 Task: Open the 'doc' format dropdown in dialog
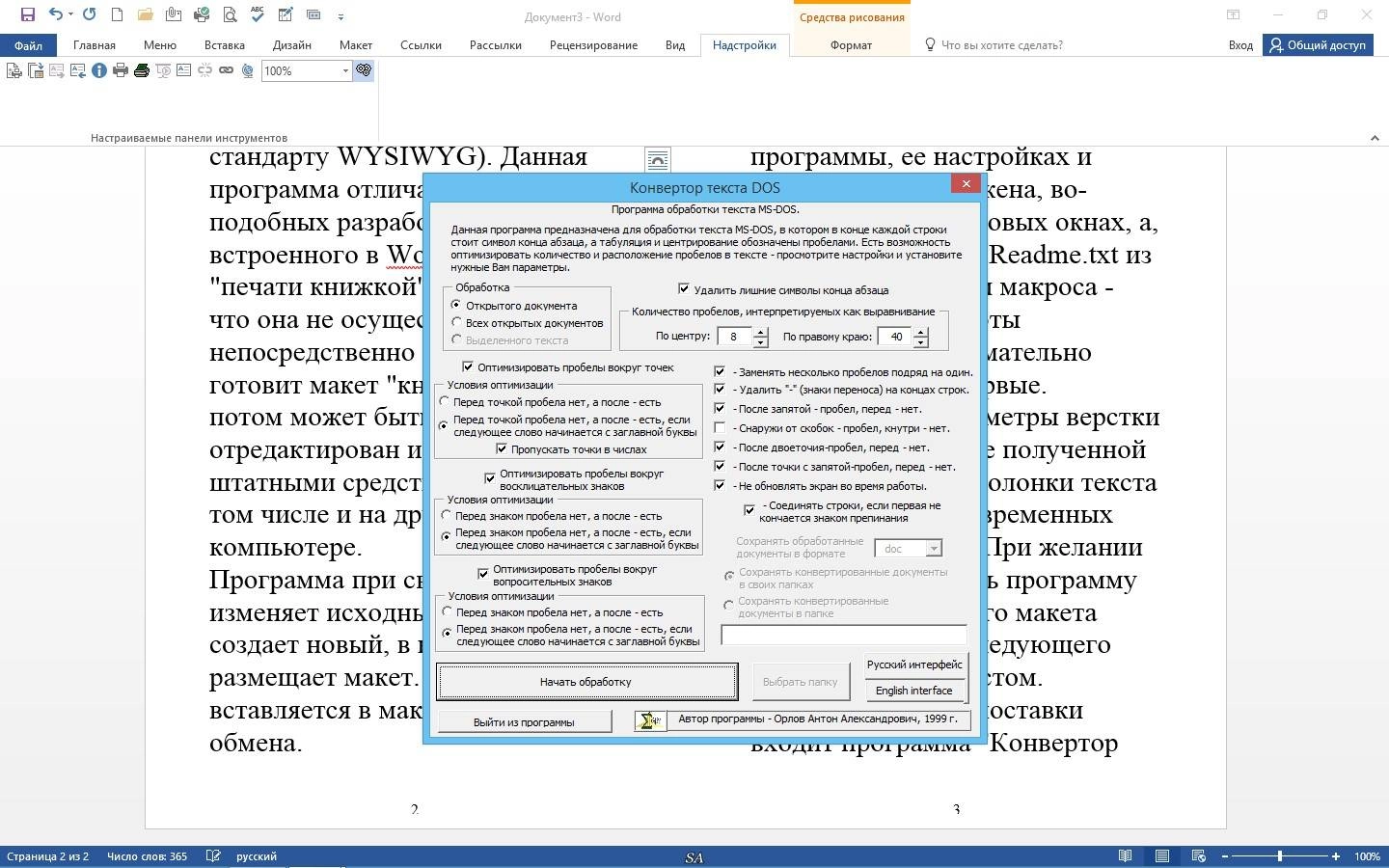point(933,548)
